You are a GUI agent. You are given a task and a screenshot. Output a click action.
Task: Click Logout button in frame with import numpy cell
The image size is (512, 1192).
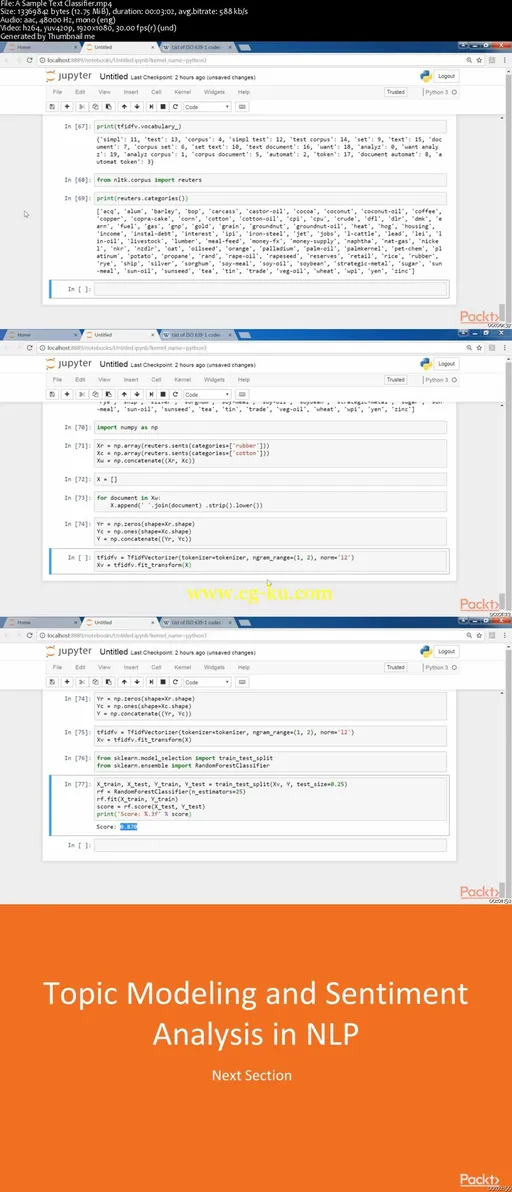tap(447, 363)
